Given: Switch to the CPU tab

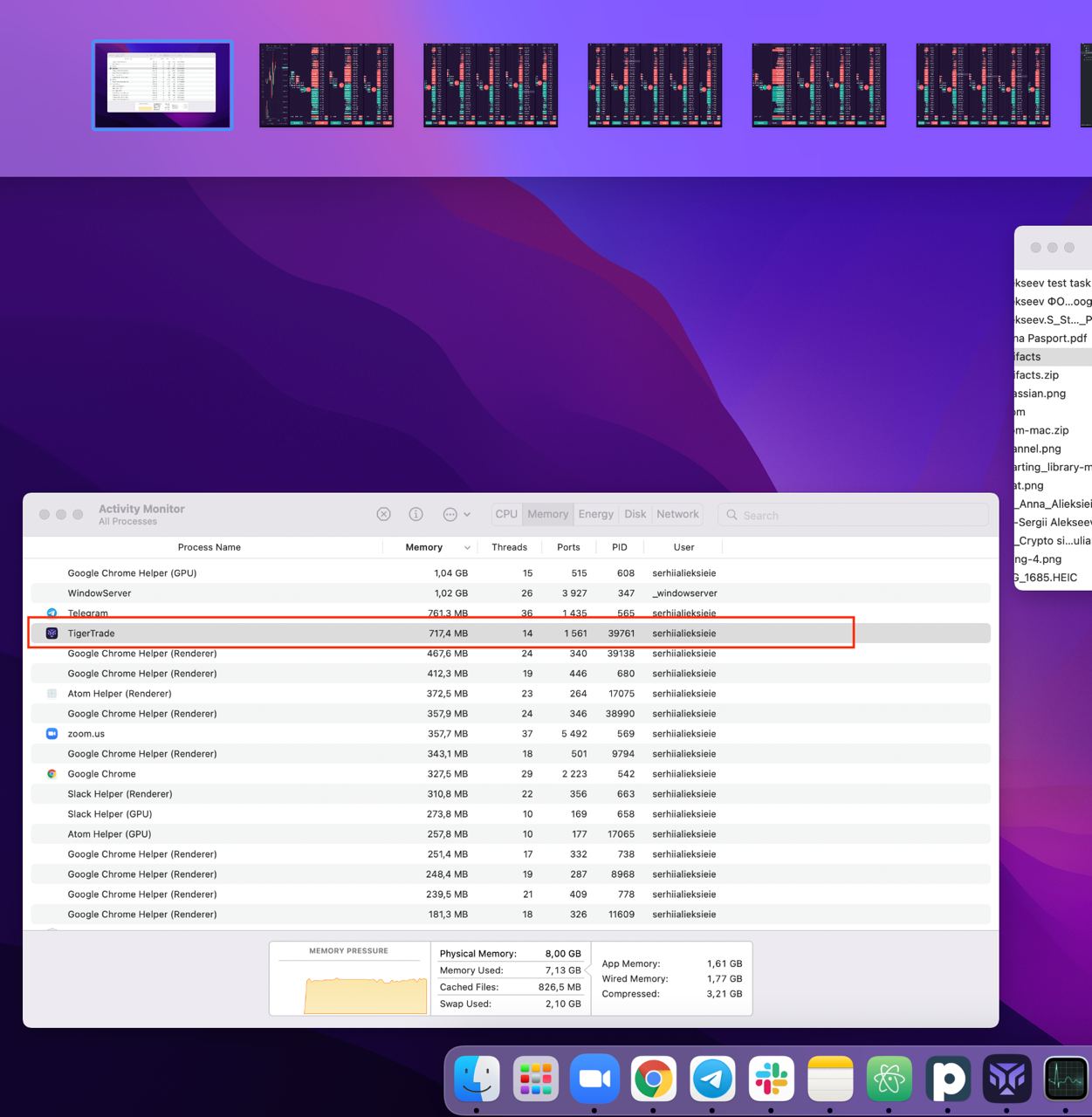Looking at the screenshot, I should (506, 515).
